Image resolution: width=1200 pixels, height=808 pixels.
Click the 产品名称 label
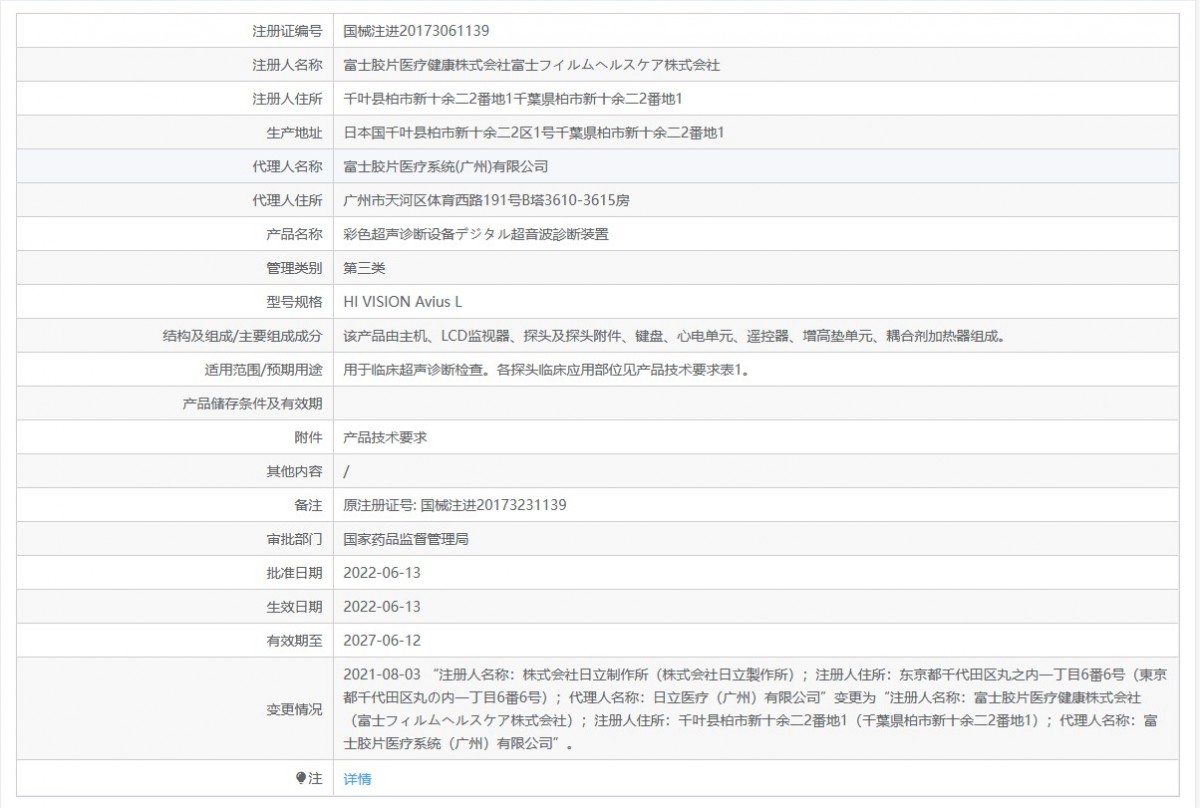click(x=294, y=234)
